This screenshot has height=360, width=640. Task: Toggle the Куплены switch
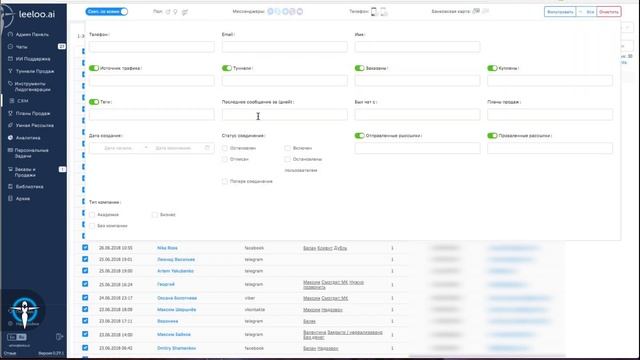pos(492,68)
